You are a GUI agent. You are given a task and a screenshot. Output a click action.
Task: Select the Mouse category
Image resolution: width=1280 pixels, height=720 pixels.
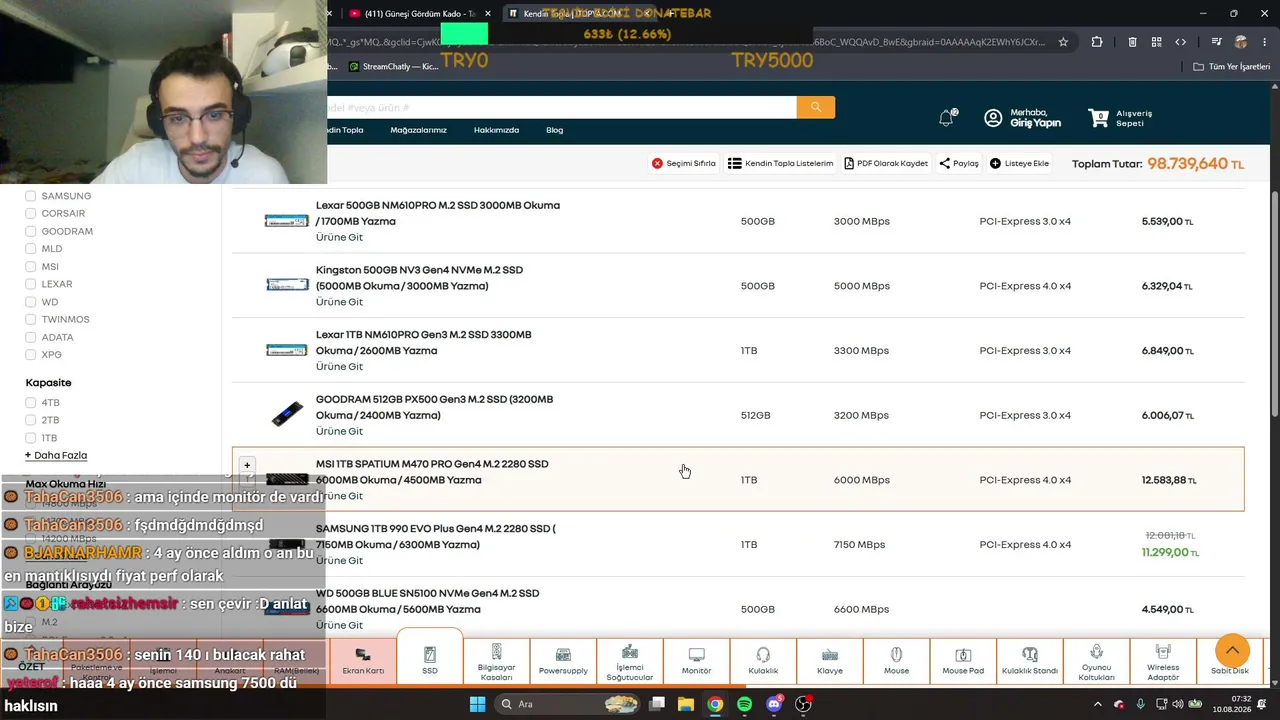[896, 661]
